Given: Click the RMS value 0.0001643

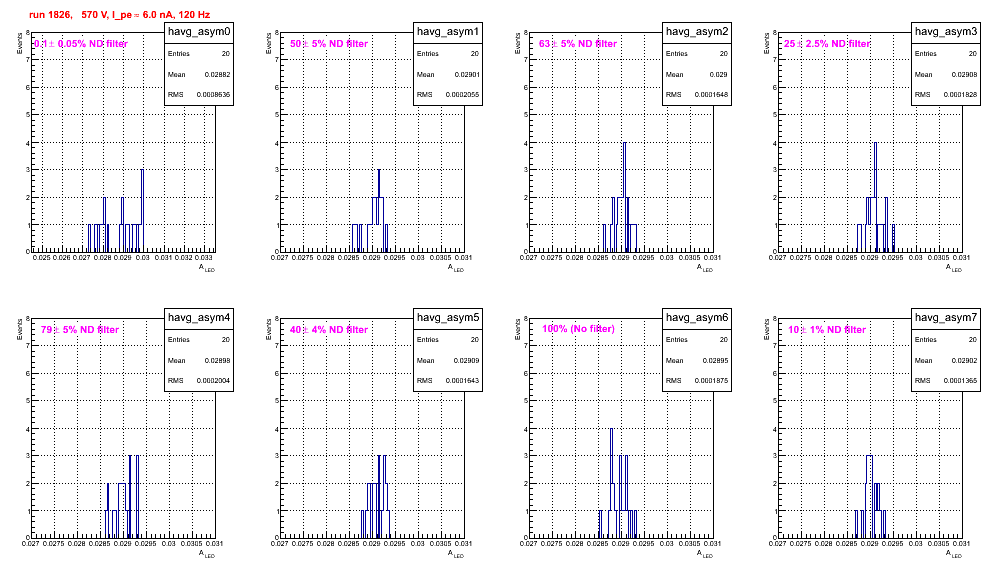Looking at the screenshot, I should pos(462,381).
